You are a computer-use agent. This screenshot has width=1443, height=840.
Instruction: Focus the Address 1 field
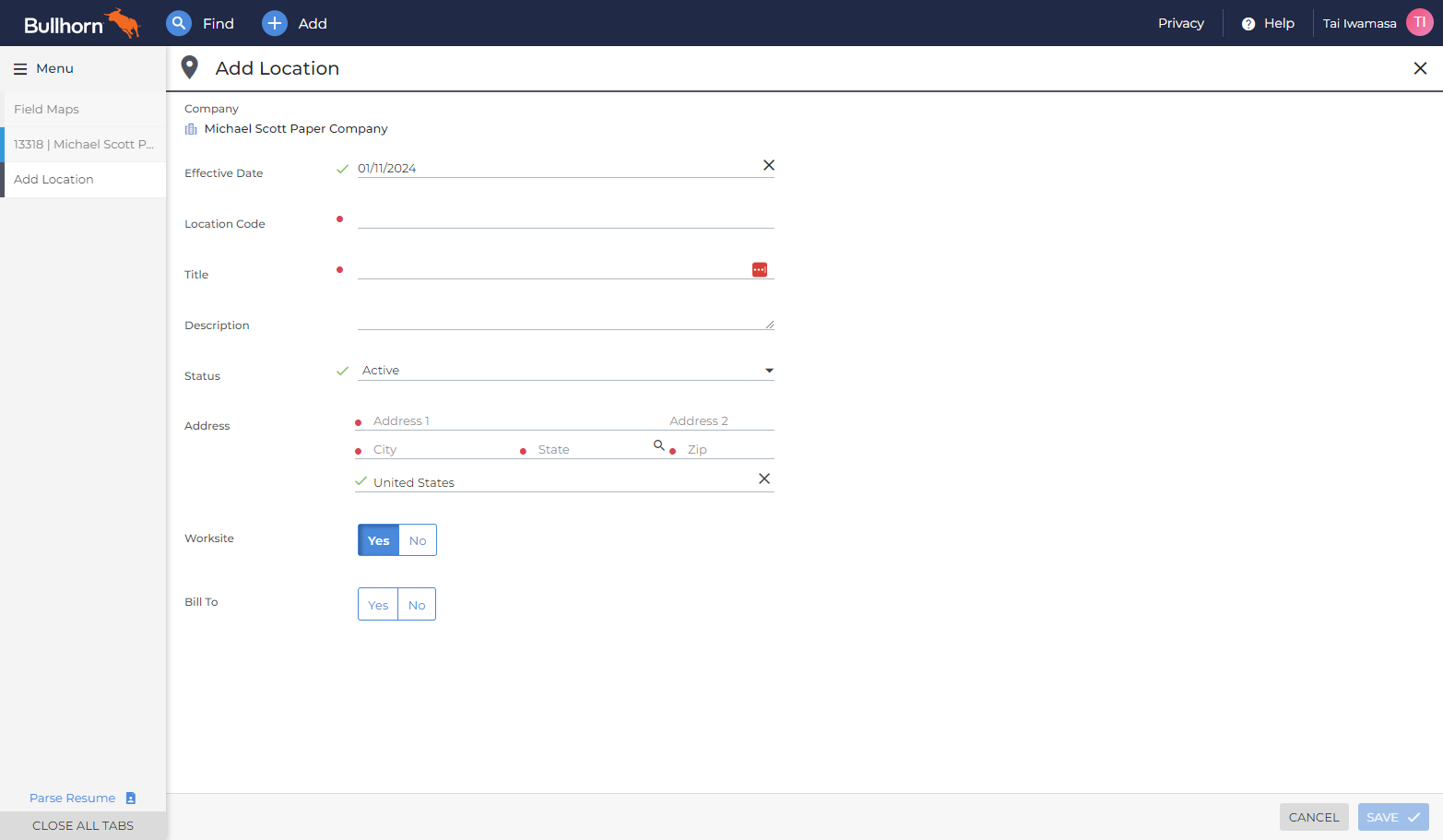512,421
